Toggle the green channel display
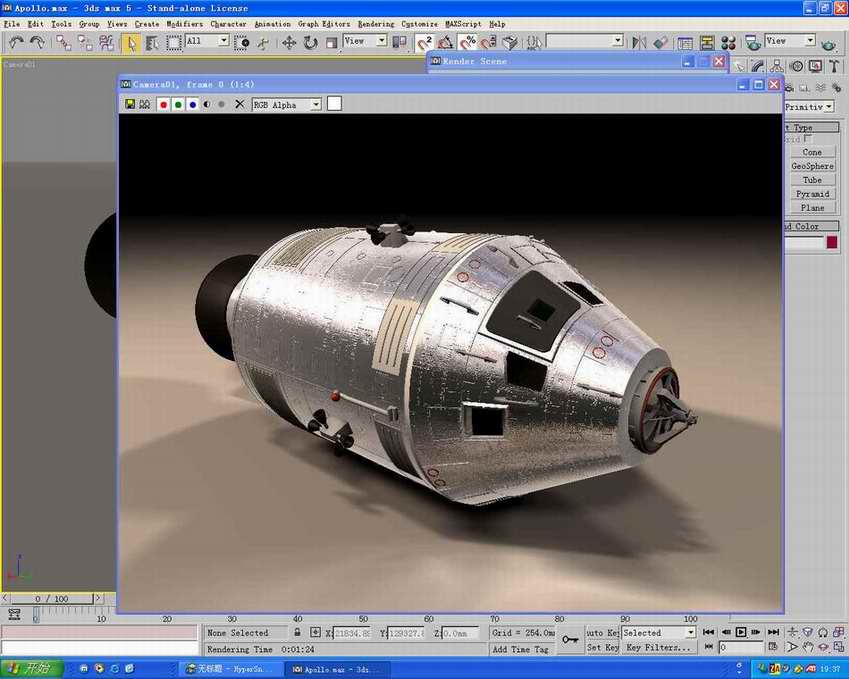The width and height of the screenshot is (849, 679). 178,104
